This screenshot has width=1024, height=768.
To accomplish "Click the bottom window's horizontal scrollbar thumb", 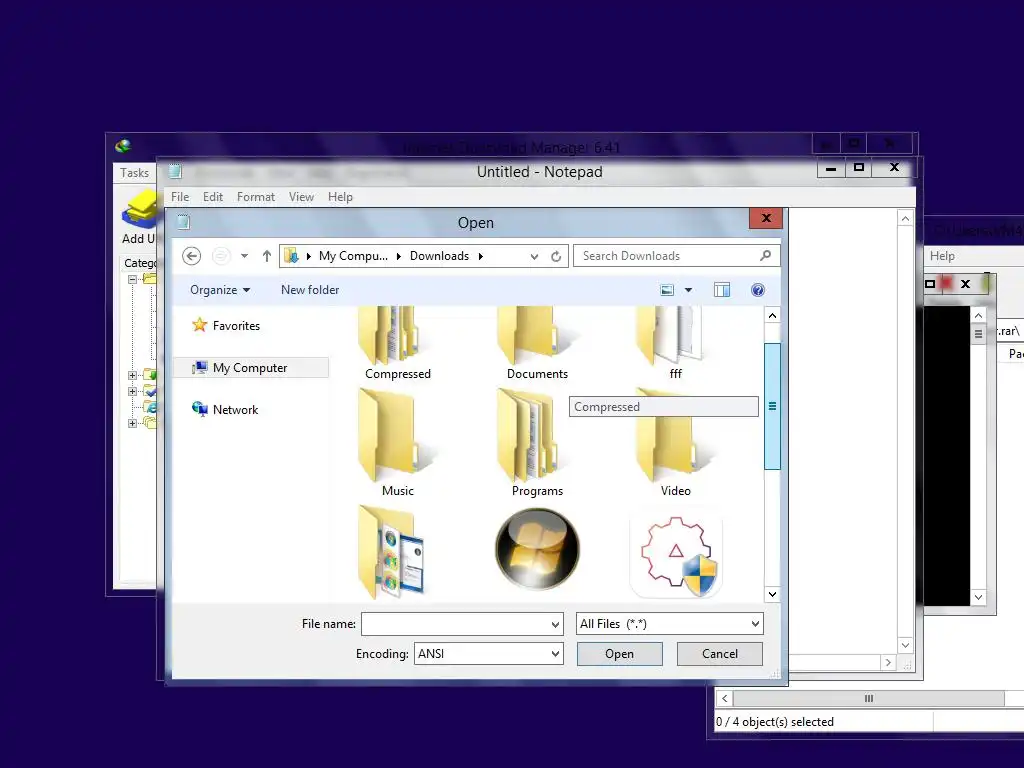I will pos(869,698).
